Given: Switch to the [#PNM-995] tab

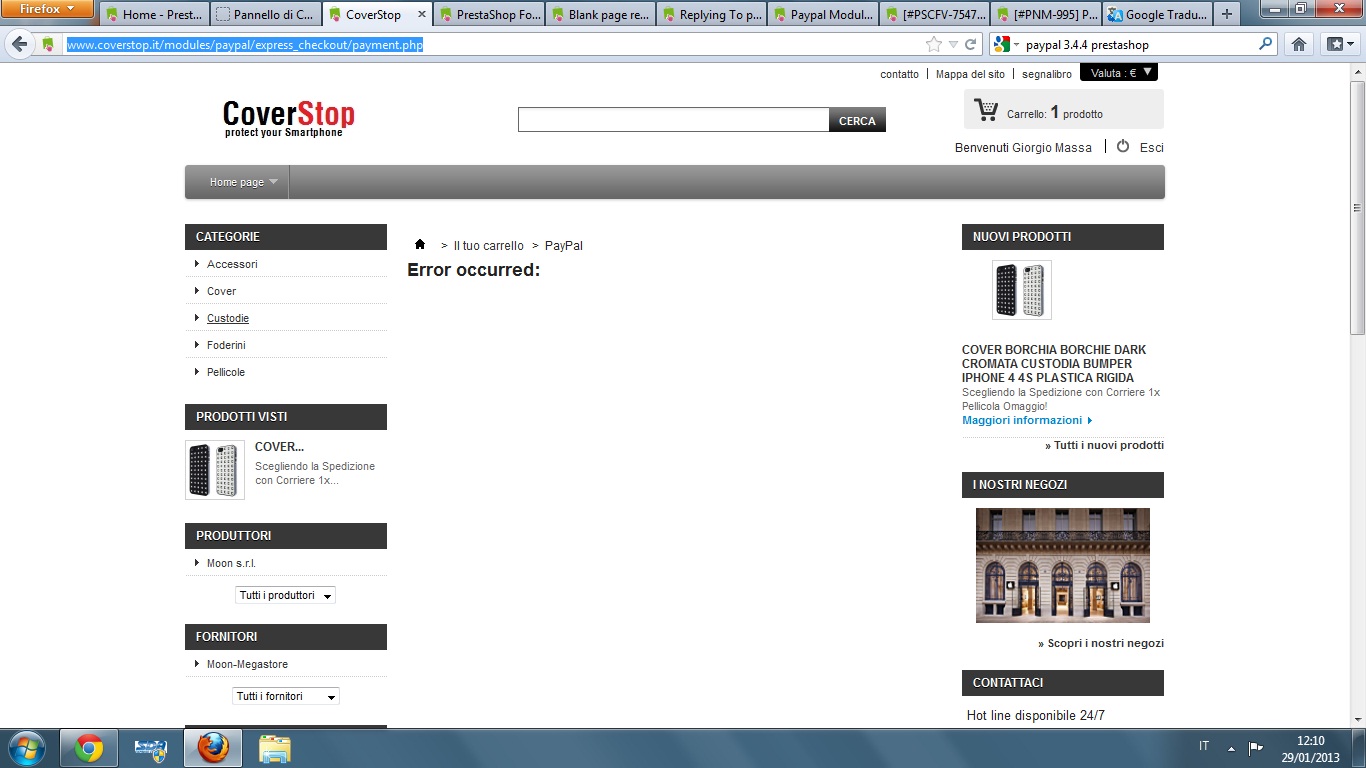Looking at the screenshot, I should point(1045,14).
